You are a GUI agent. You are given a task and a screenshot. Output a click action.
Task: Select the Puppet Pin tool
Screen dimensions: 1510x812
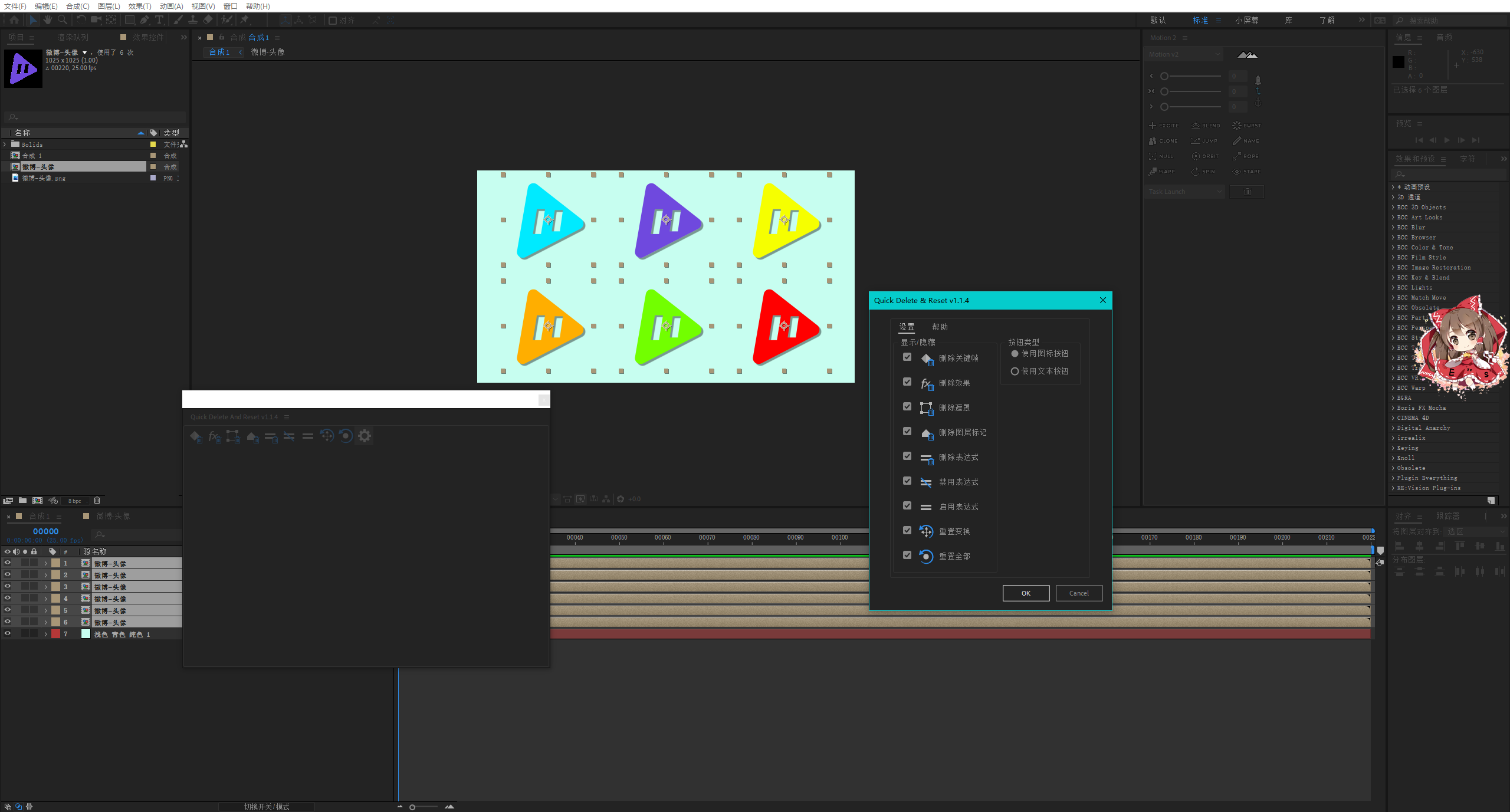point(245,20)
